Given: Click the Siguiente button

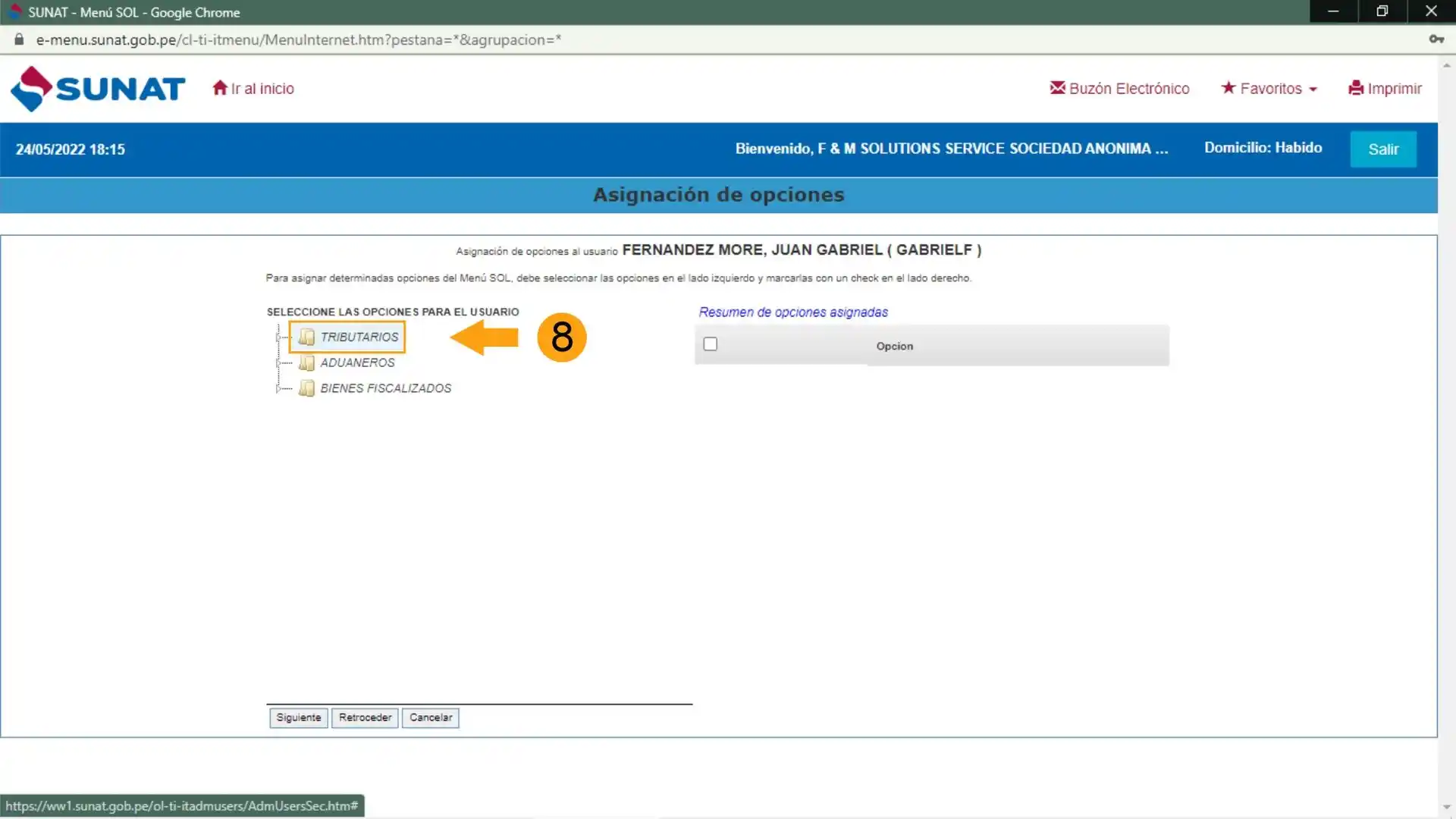Looking at the screenshot, I should (x=298, y=717).
